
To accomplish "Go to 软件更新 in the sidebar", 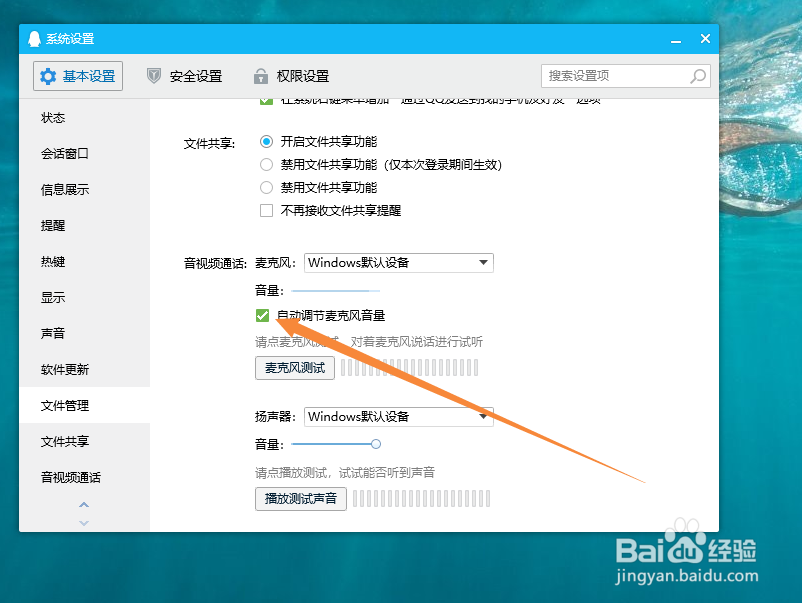I will pos(84,369).
